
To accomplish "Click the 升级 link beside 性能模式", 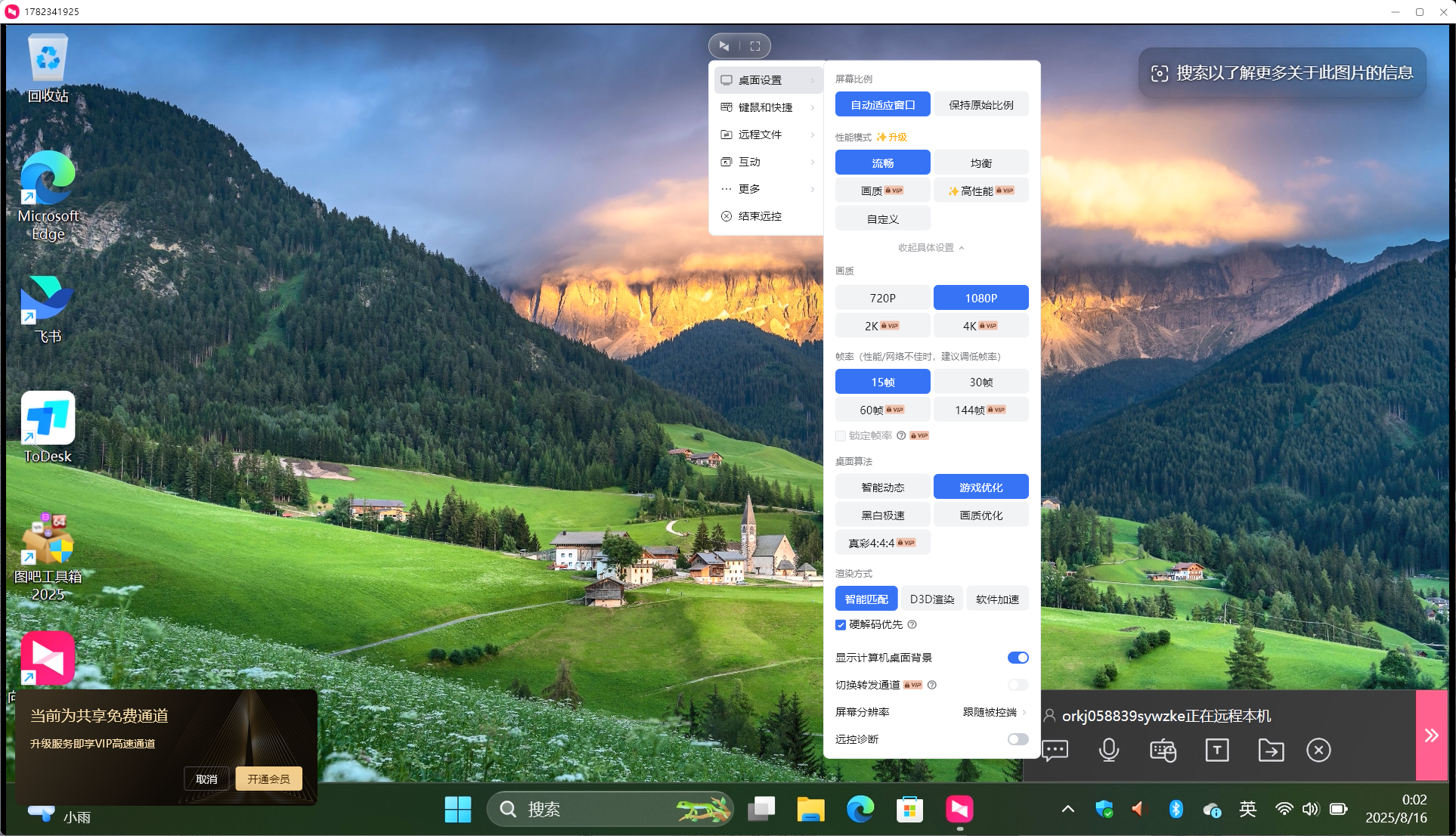I will (892, 137).
